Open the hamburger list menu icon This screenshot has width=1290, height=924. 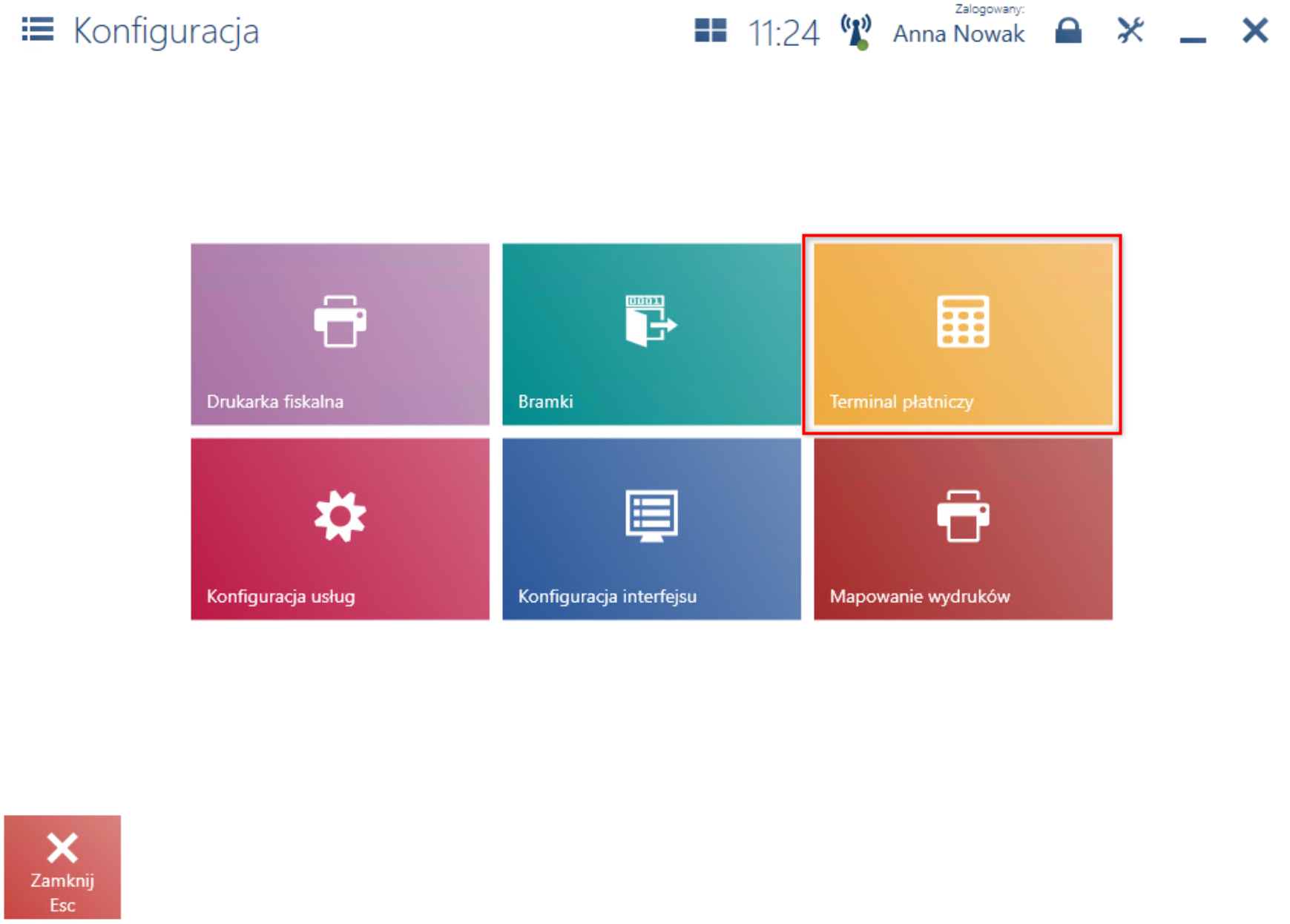[37, 30]
